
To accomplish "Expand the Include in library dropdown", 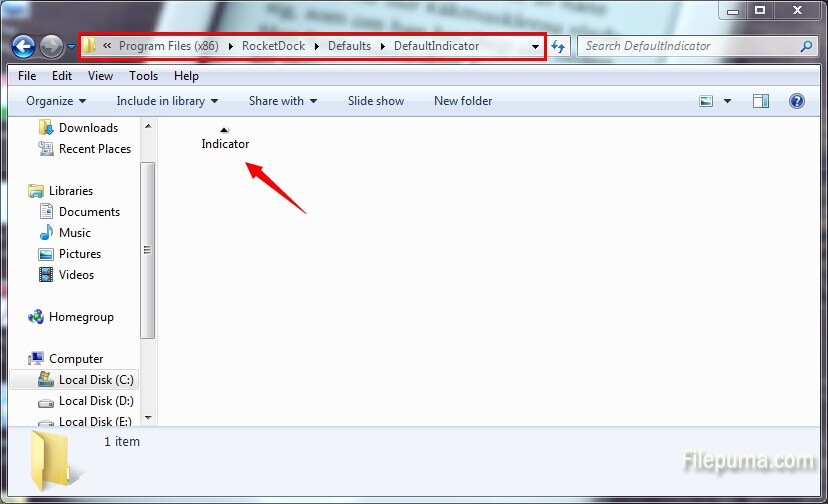I will point(166,101).
